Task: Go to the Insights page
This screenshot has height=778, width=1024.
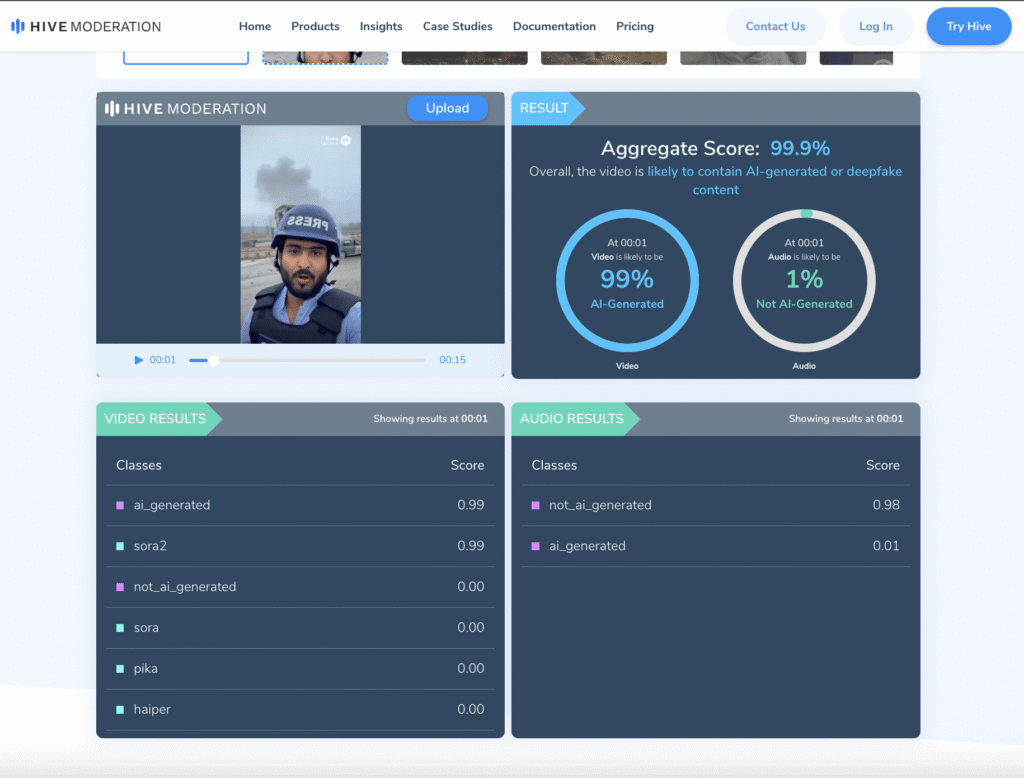Action: point(381,26)
